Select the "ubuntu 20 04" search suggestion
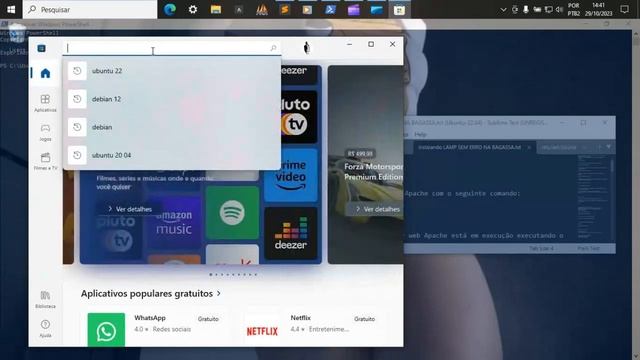Viewport: 640px width, 360px height. point(172,156)
